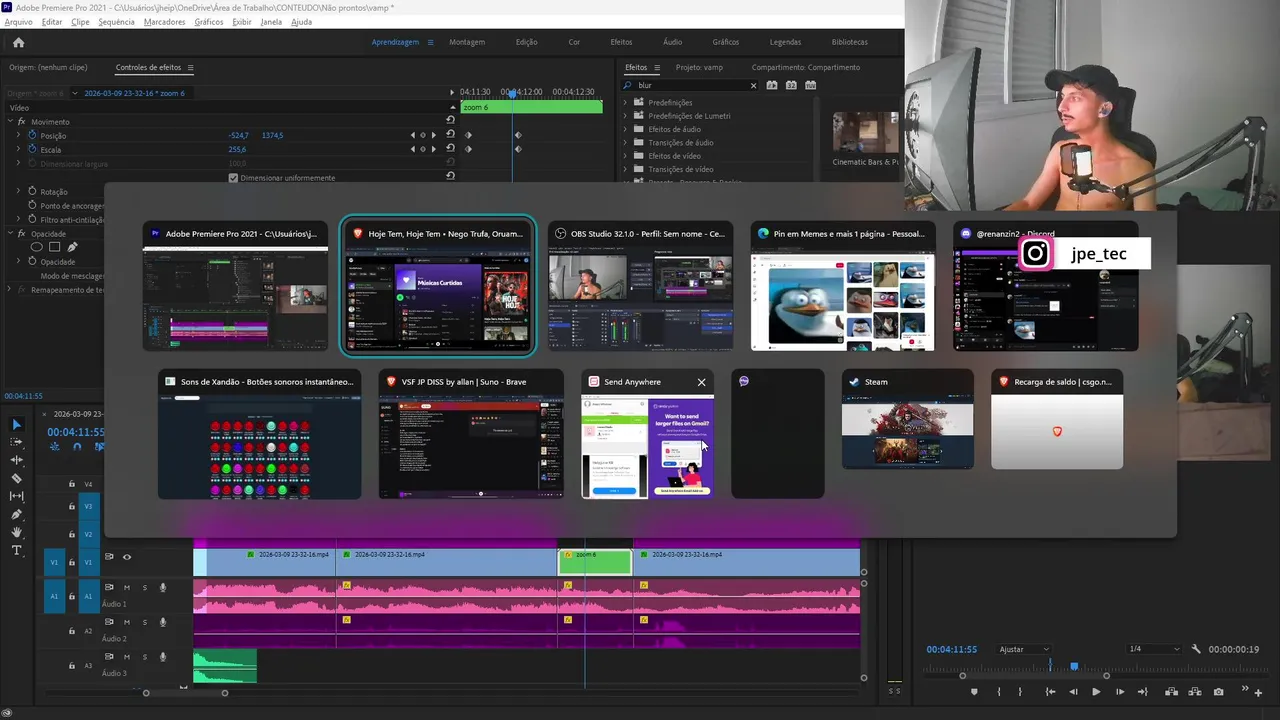Click Export Frame camera icon
1280x720 pixels.
tap(1218, 691)
